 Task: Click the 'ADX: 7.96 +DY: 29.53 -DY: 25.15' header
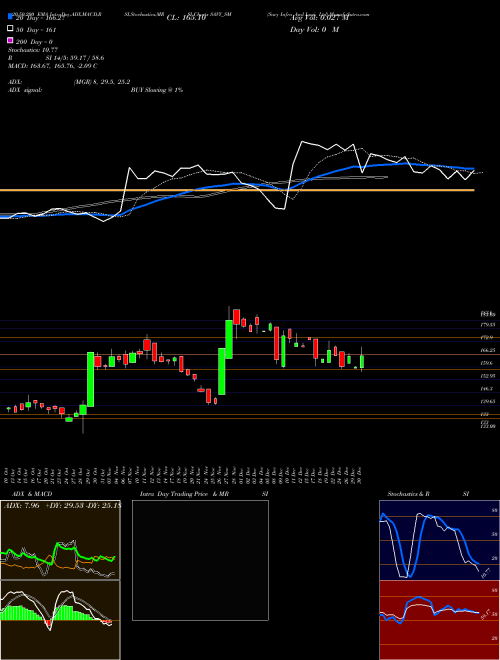tap(63, 505)
